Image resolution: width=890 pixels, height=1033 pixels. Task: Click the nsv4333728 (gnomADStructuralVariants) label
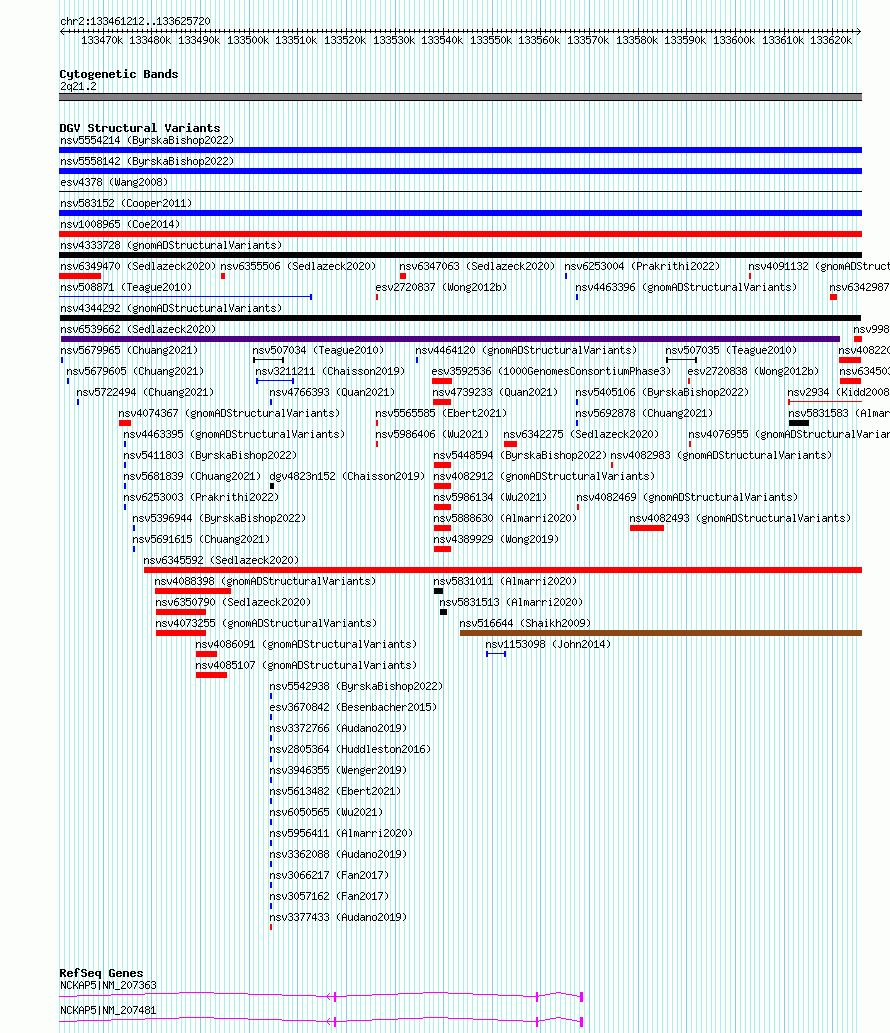click(x=171, y=246)
